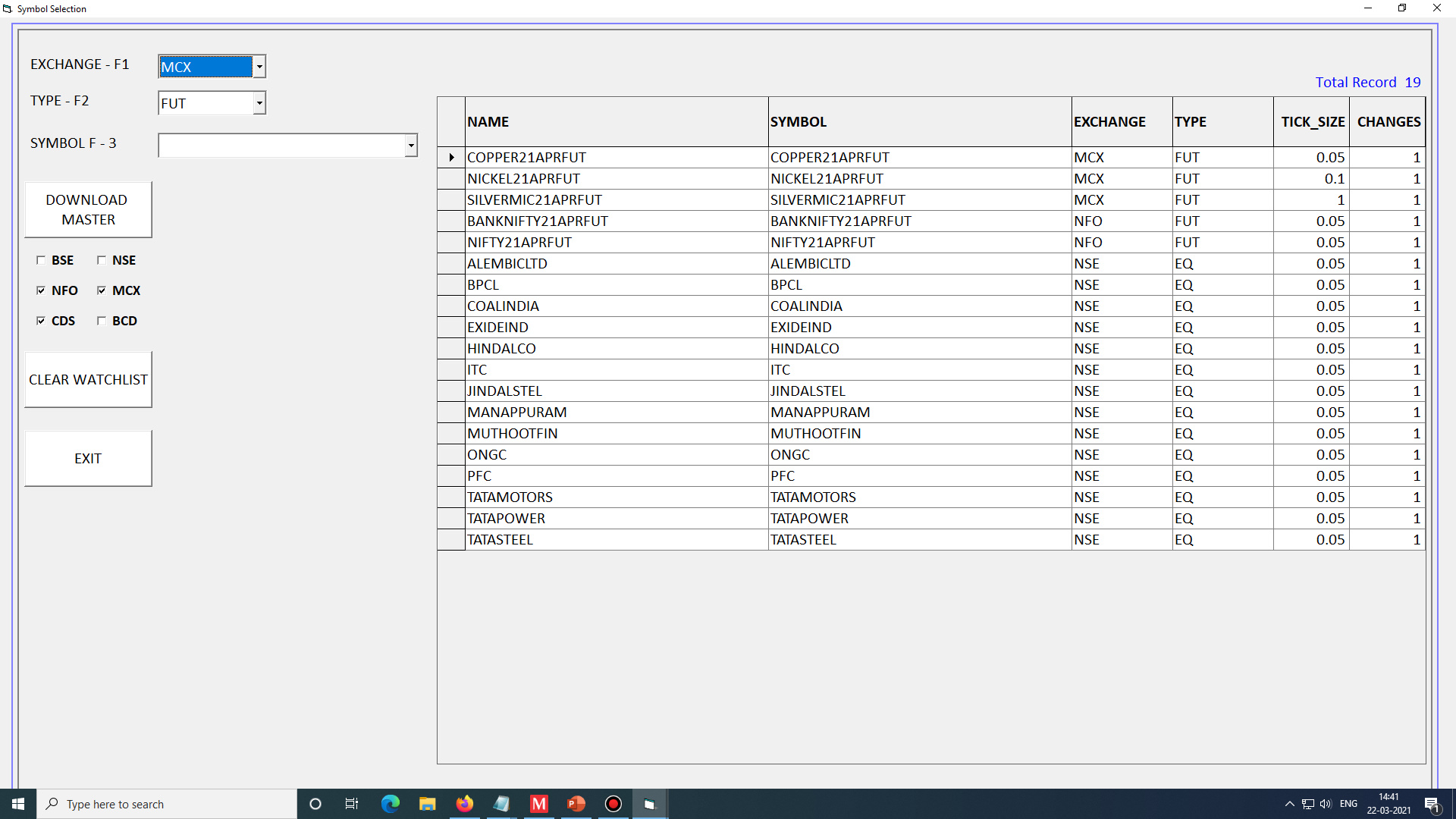The height and width of the screenshot is (819, 1456).
Task: Open File Explorer in the taskbar
Action: pos(427,804)
